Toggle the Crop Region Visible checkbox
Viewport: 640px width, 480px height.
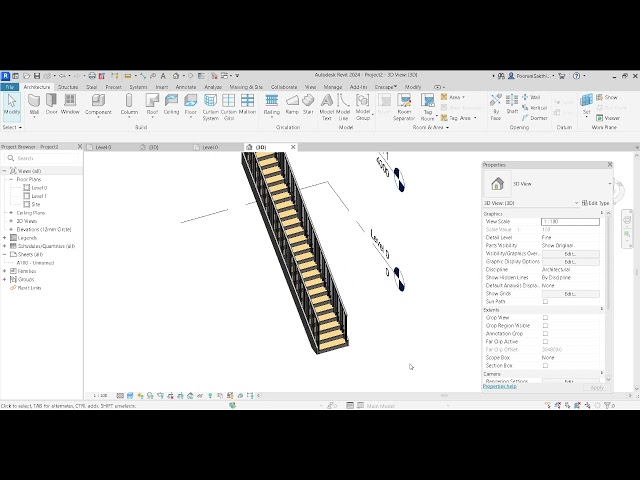545,326
